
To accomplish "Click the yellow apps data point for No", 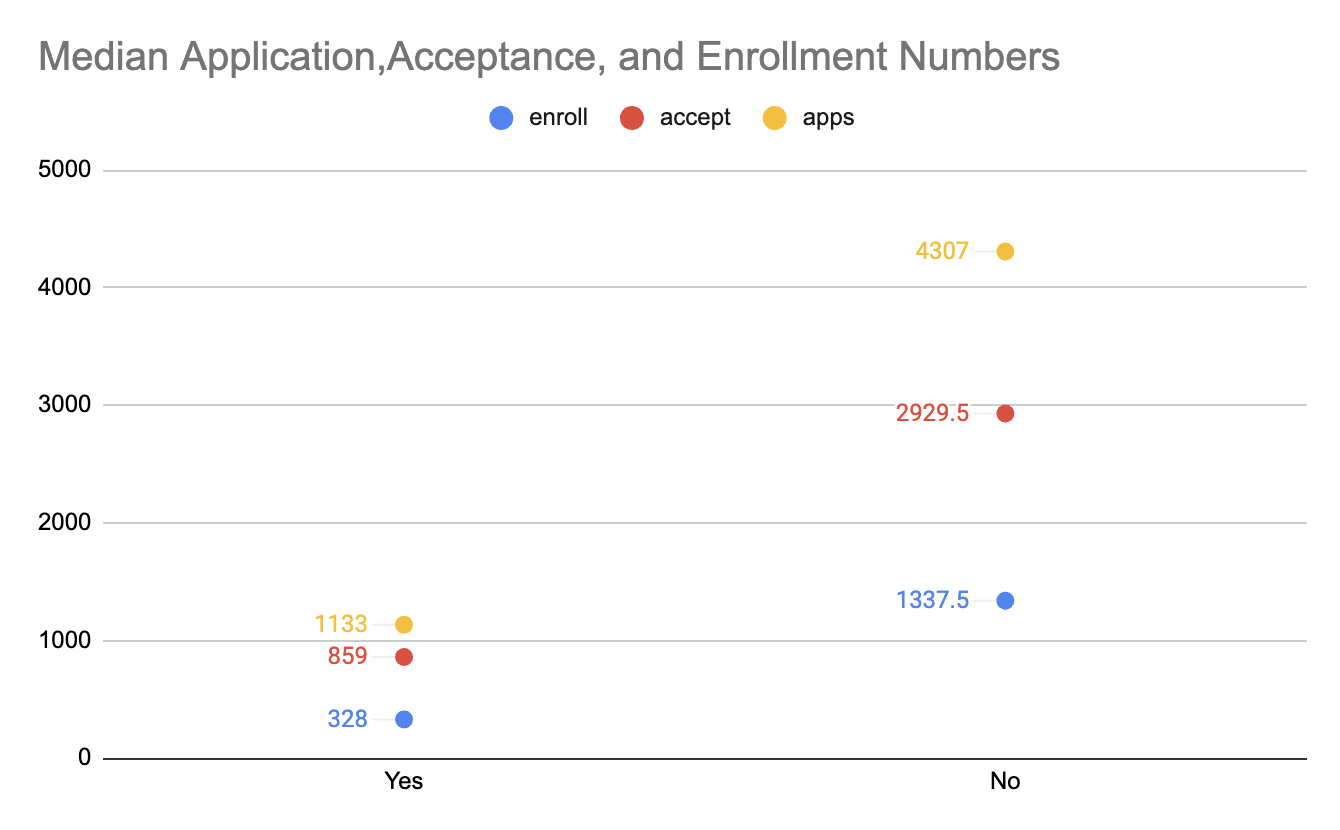I will pyautogui.click(x=1005, y=251).
